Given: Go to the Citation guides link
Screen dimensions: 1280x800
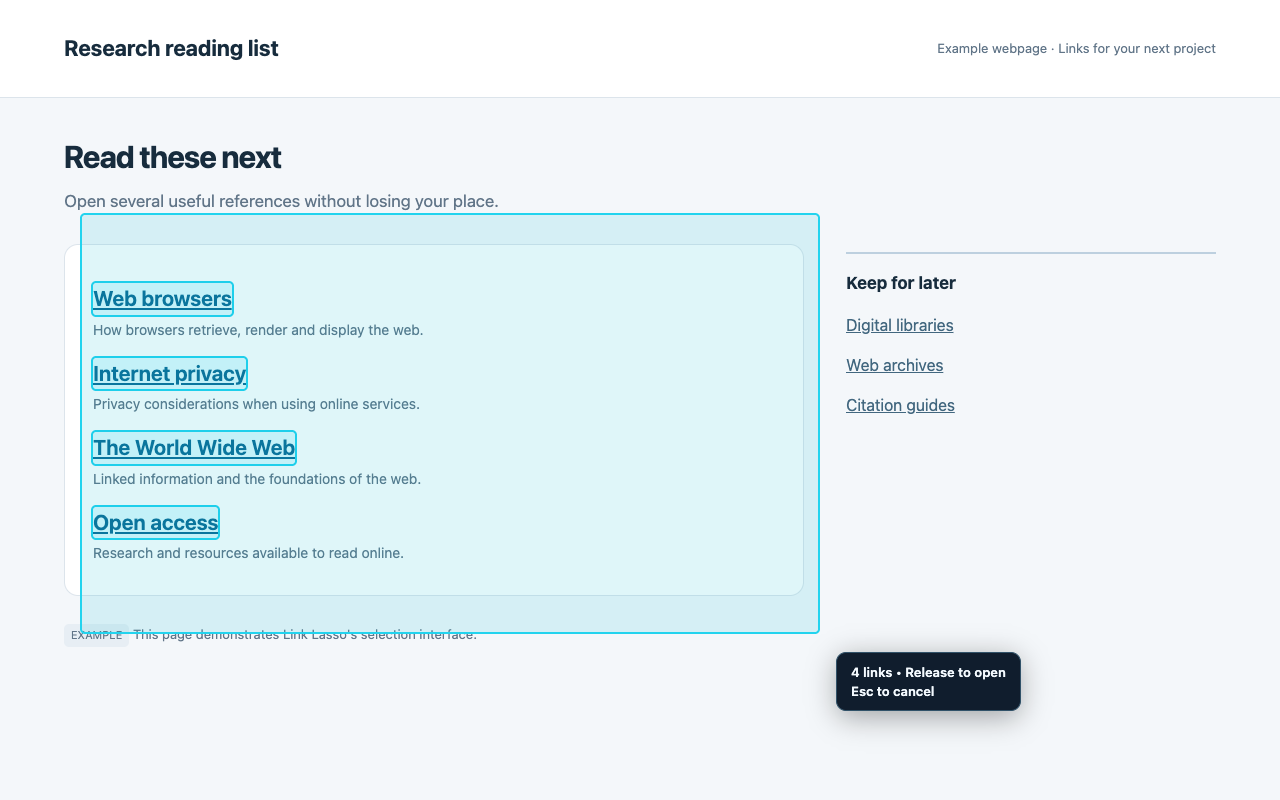Looking at the screenshot, I should tap(900, 405).
